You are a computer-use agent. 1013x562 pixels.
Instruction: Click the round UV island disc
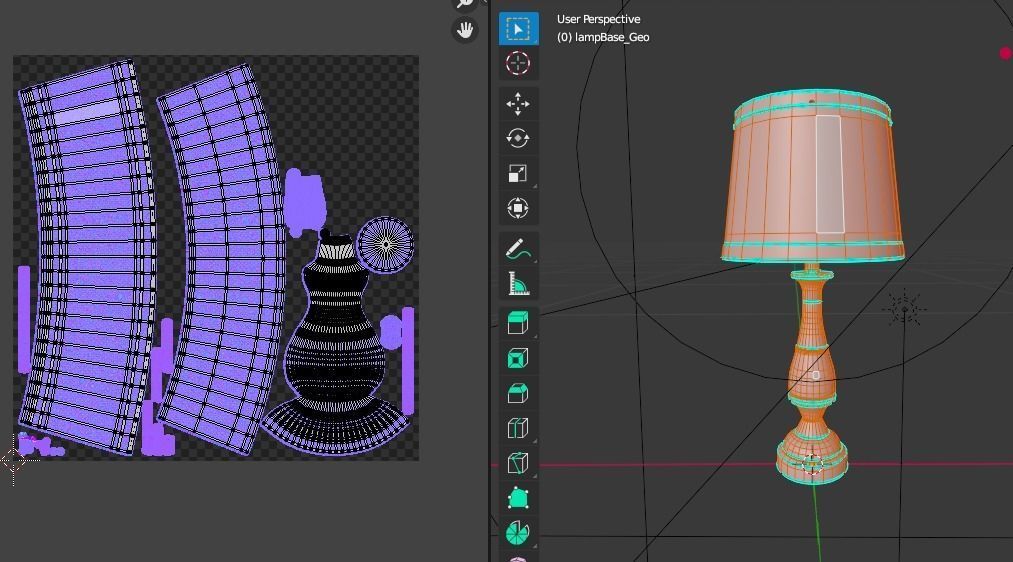(386, 244)
